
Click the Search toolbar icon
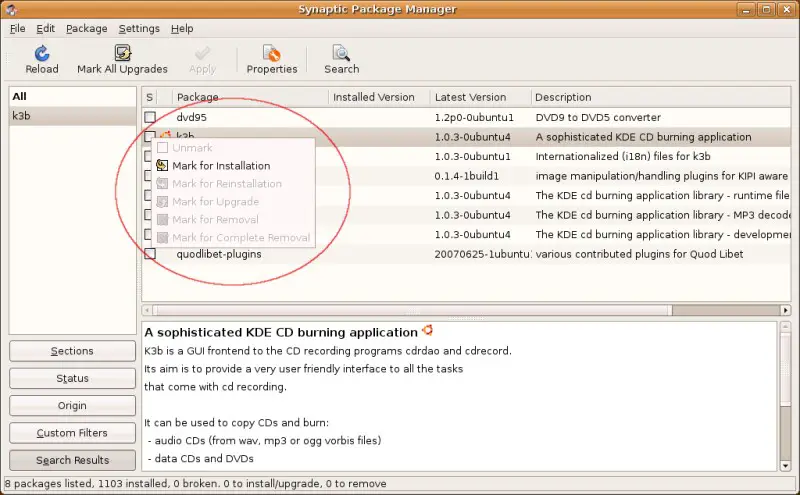click(x=341, y=53)
